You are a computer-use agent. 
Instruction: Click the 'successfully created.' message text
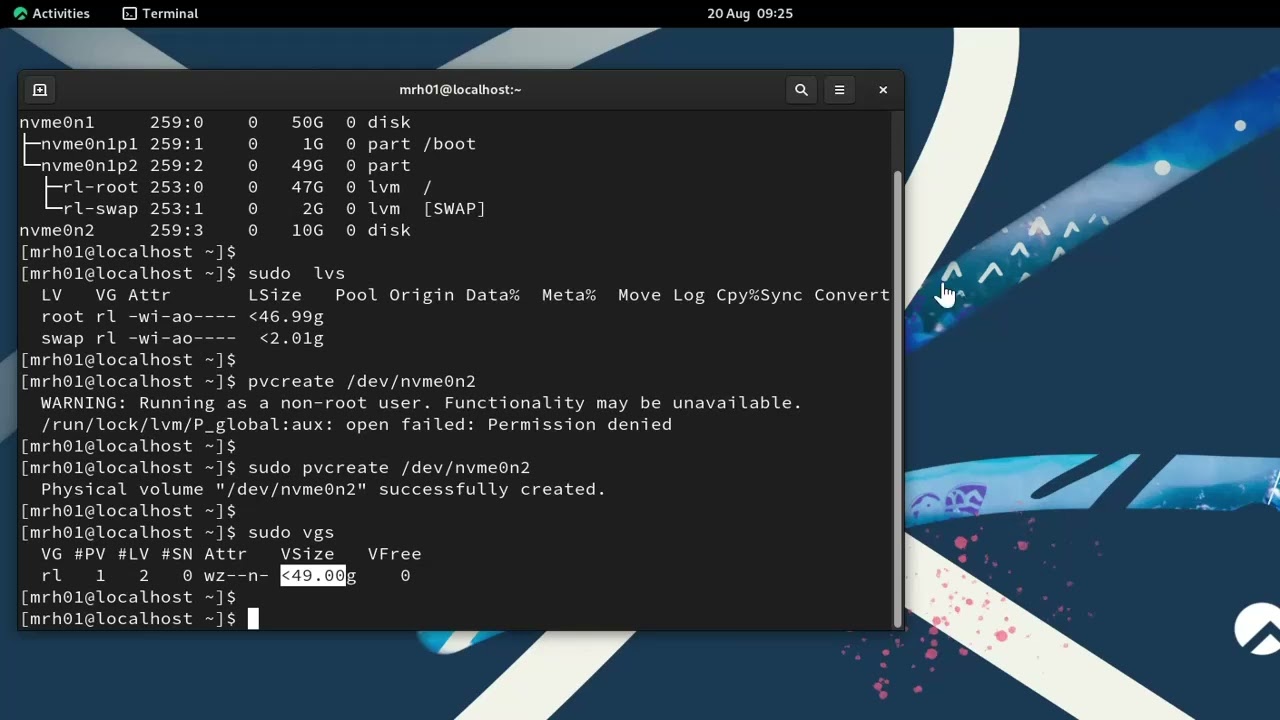click(492, 490)
